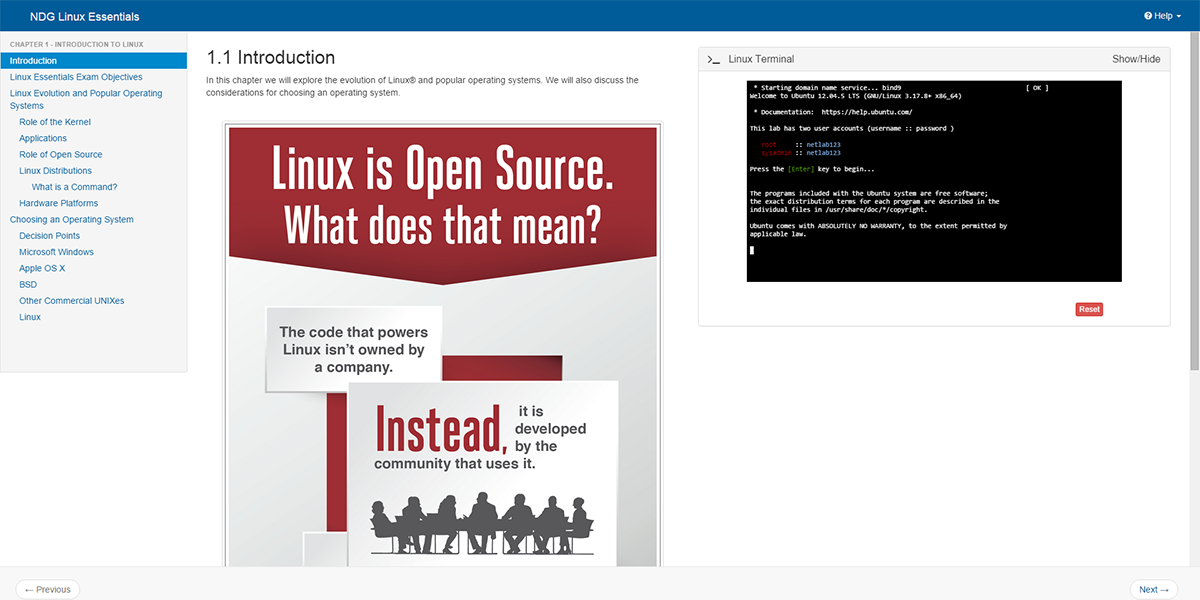1200x600 pixels.
Task: Click inside the black terminal window
Action: [x=934, y=181]
